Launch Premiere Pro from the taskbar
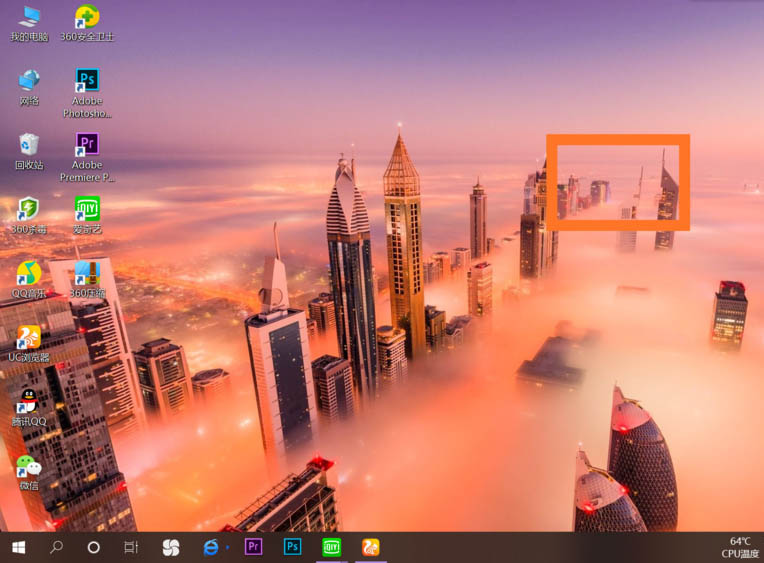 click(253, 547)
